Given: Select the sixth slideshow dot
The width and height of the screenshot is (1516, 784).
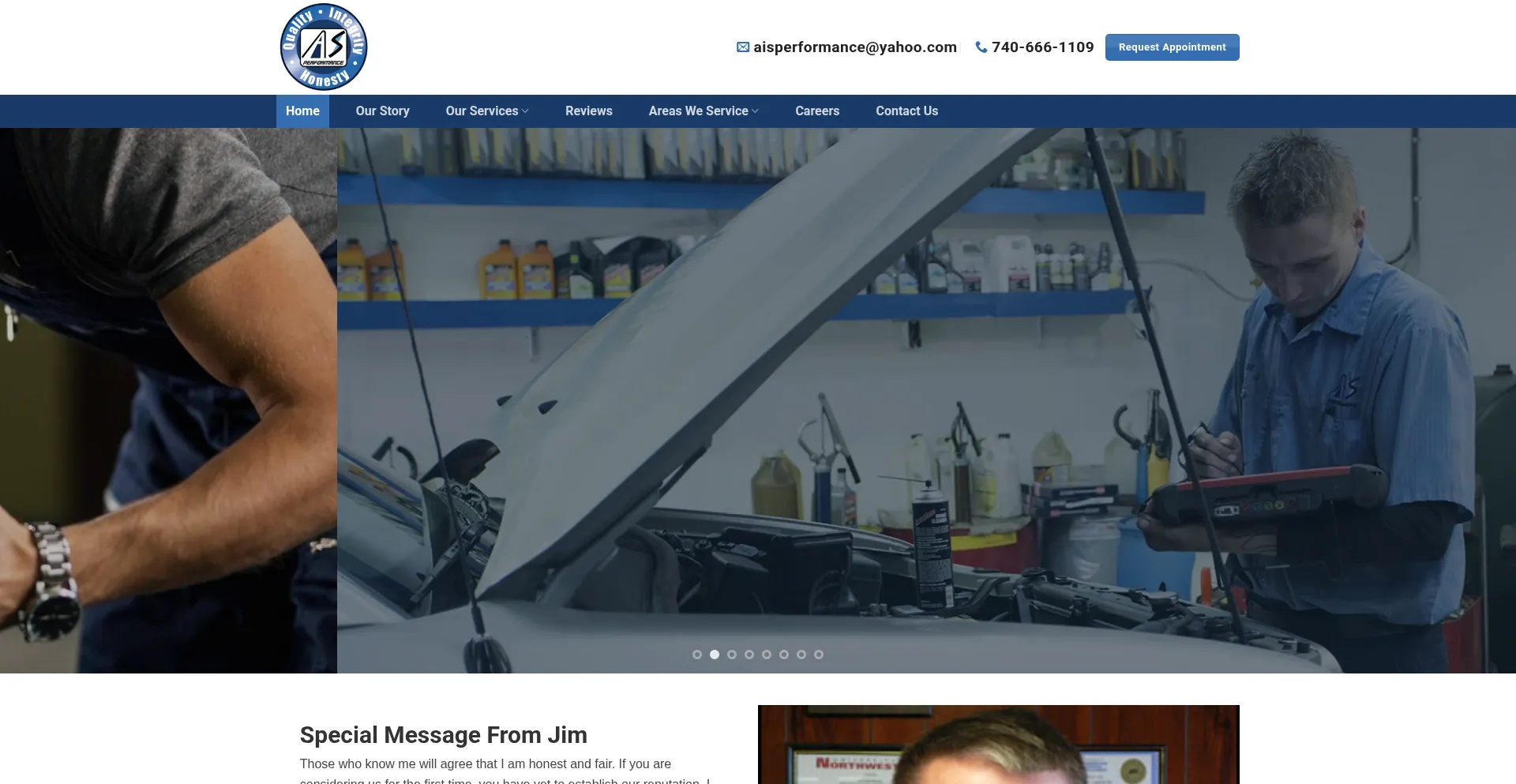Looking at the screenshot, I should [x=784, y=655].
